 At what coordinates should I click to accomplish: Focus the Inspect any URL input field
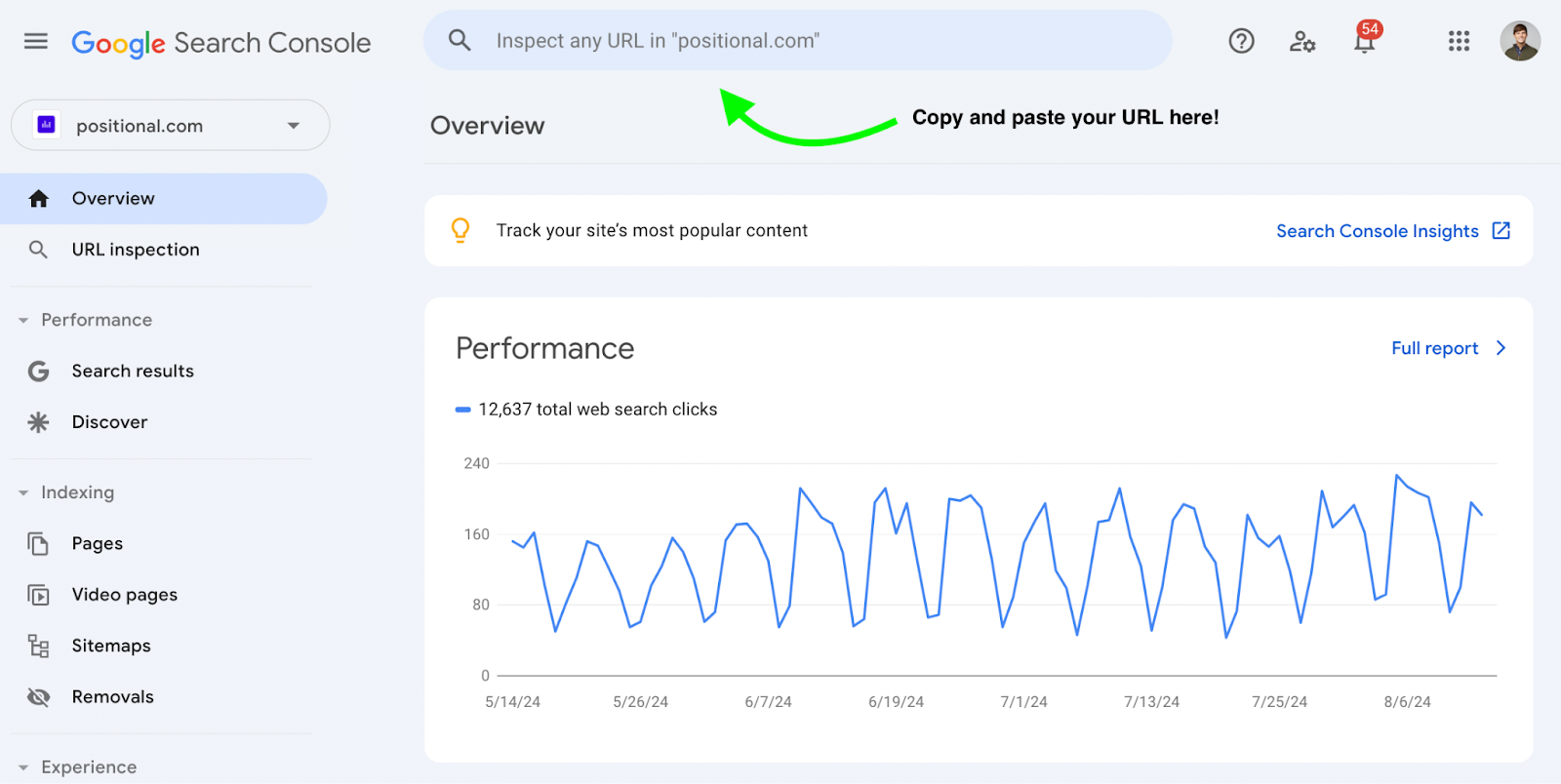798,40
